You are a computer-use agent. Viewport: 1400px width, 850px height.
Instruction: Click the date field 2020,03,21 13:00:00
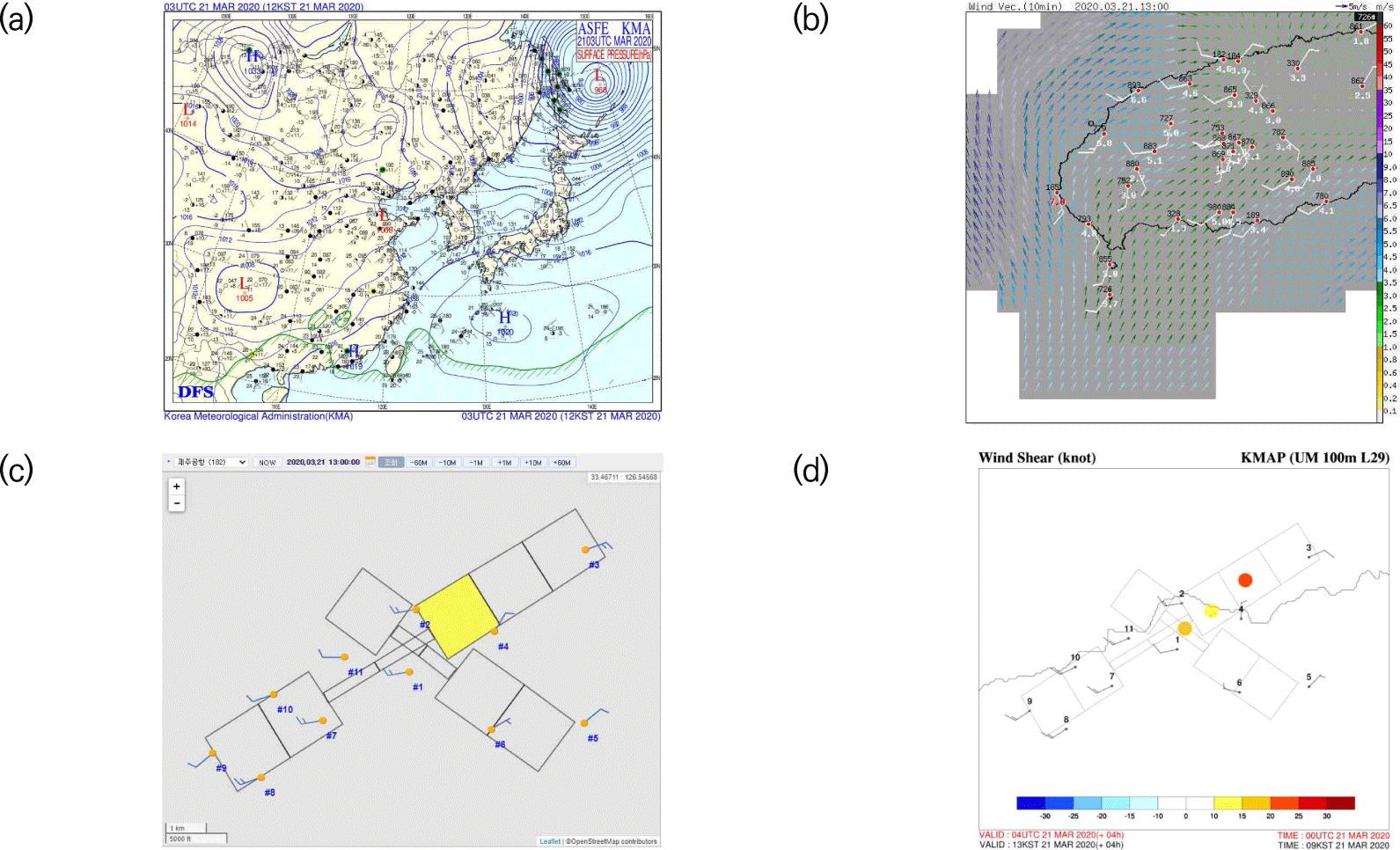pyautogui.click(x=323, y=462)
